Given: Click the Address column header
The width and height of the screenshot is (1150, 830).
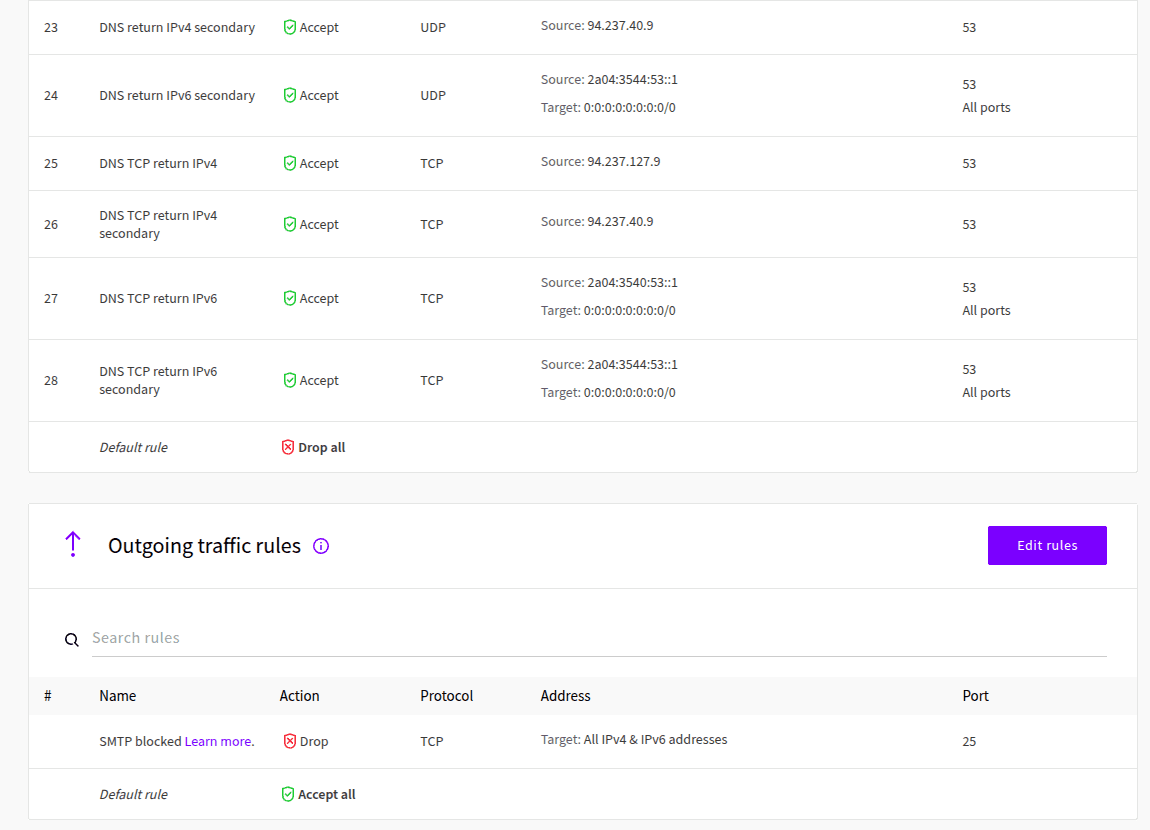Looking at the screenshot, I should click(x=565, y=696).
